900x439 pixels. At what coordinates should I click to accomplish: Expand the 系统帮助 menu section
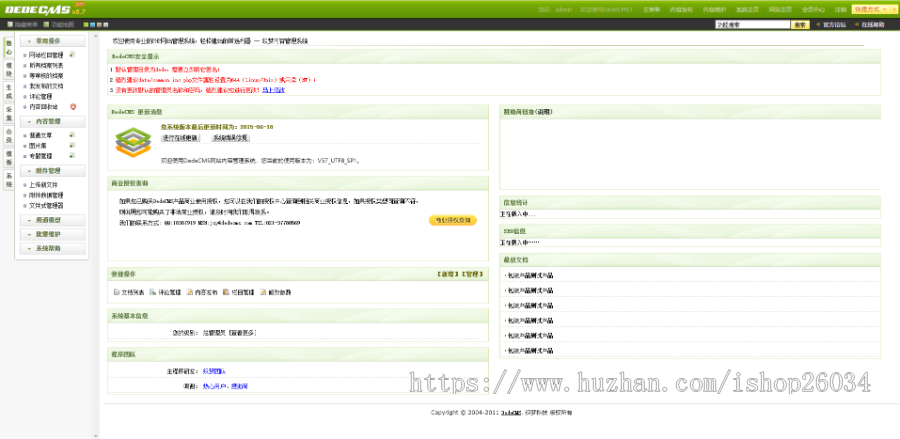coord(53,248)
